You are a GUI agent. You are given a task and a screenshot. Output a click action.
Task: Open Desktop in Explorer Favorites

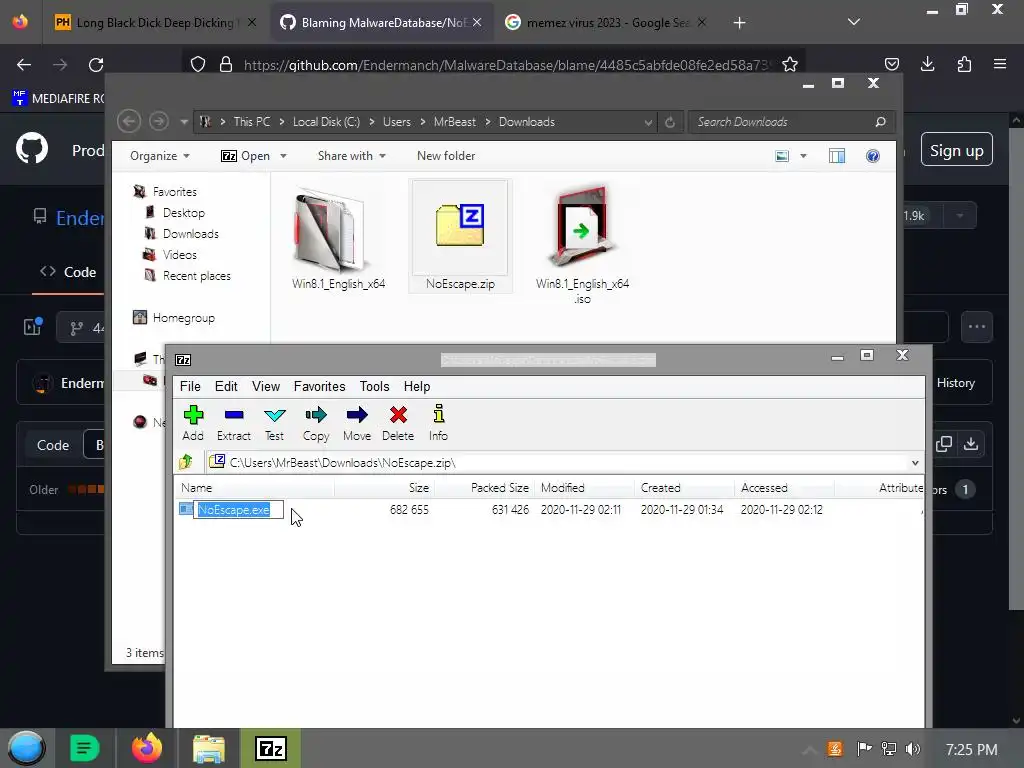(x=184, y=213)
